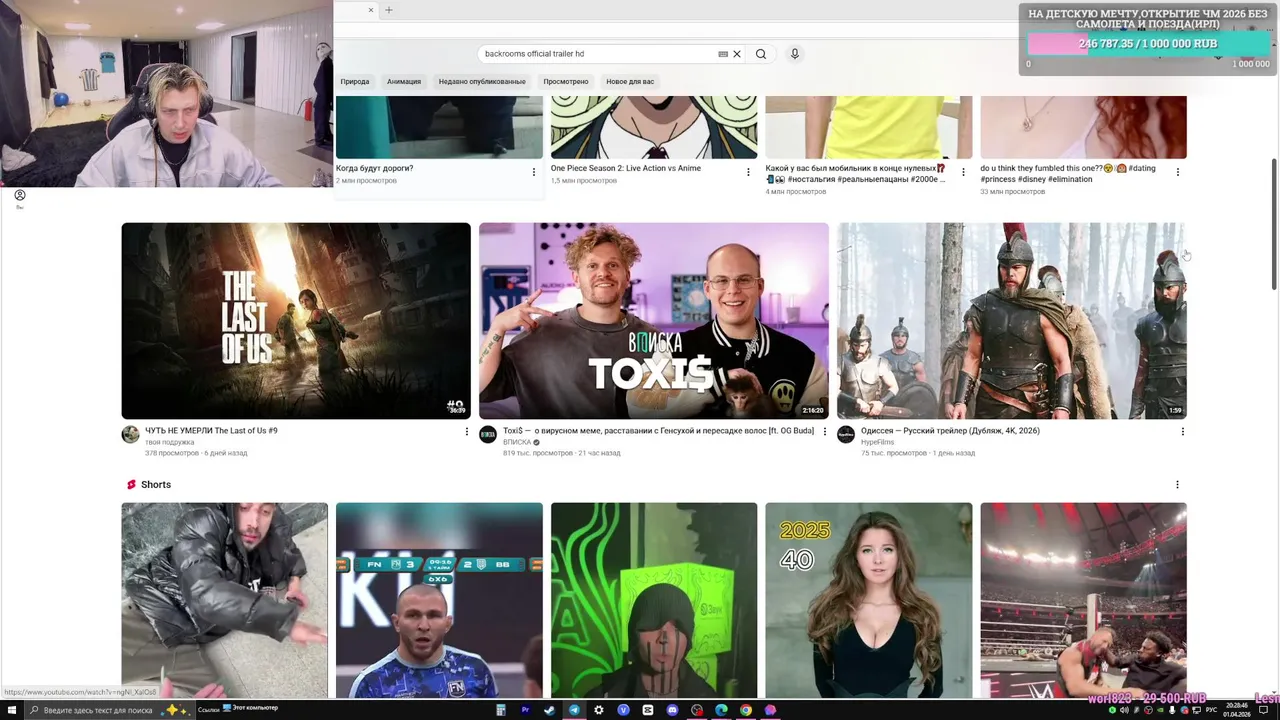Open 'Одиссея — Русский трейлер' video title
Viewport: 1280px width, 720px height.
950,431
